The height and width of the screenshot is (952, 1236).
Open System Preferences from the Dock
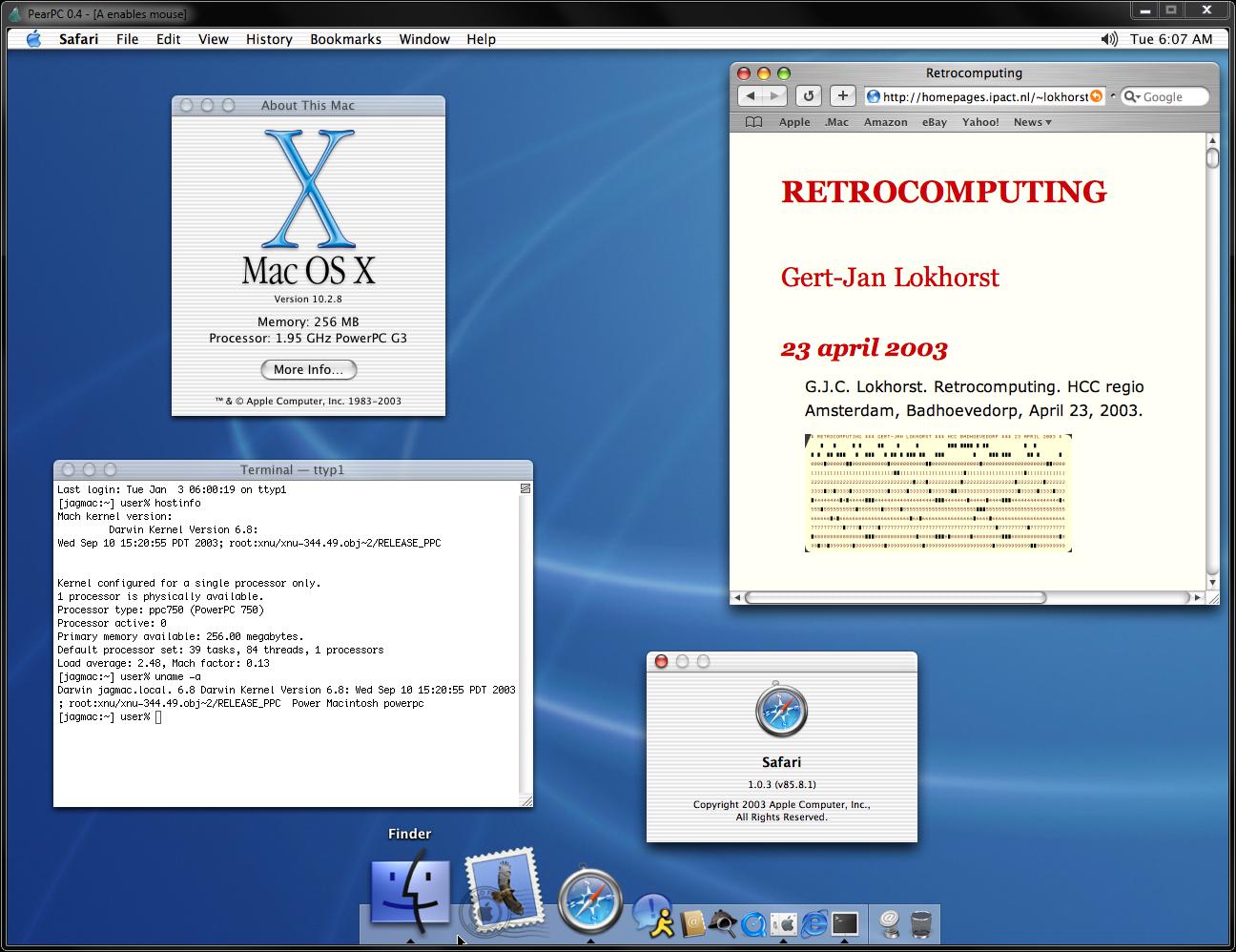point(784,922)
